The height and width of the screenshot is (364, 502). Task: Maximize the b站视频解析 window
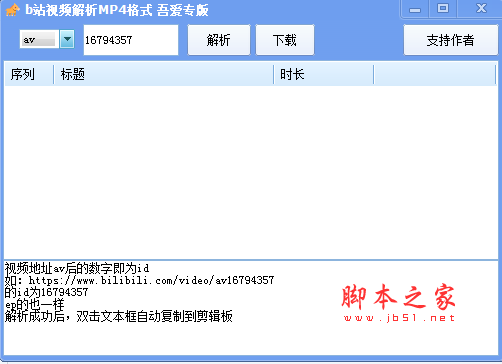tap(443, 8)
